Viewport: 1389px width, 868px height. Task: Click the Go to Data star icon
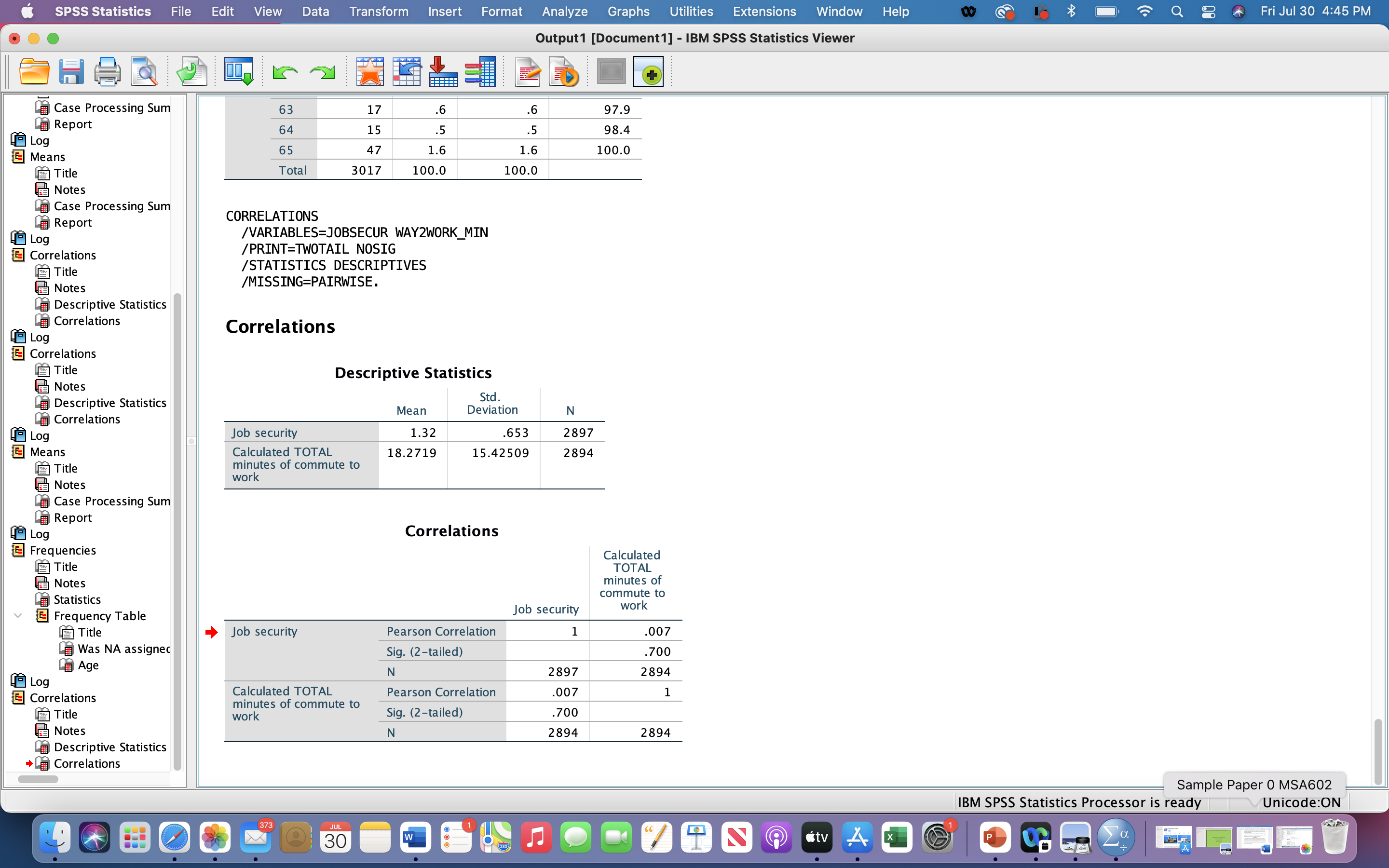(369, 72)
